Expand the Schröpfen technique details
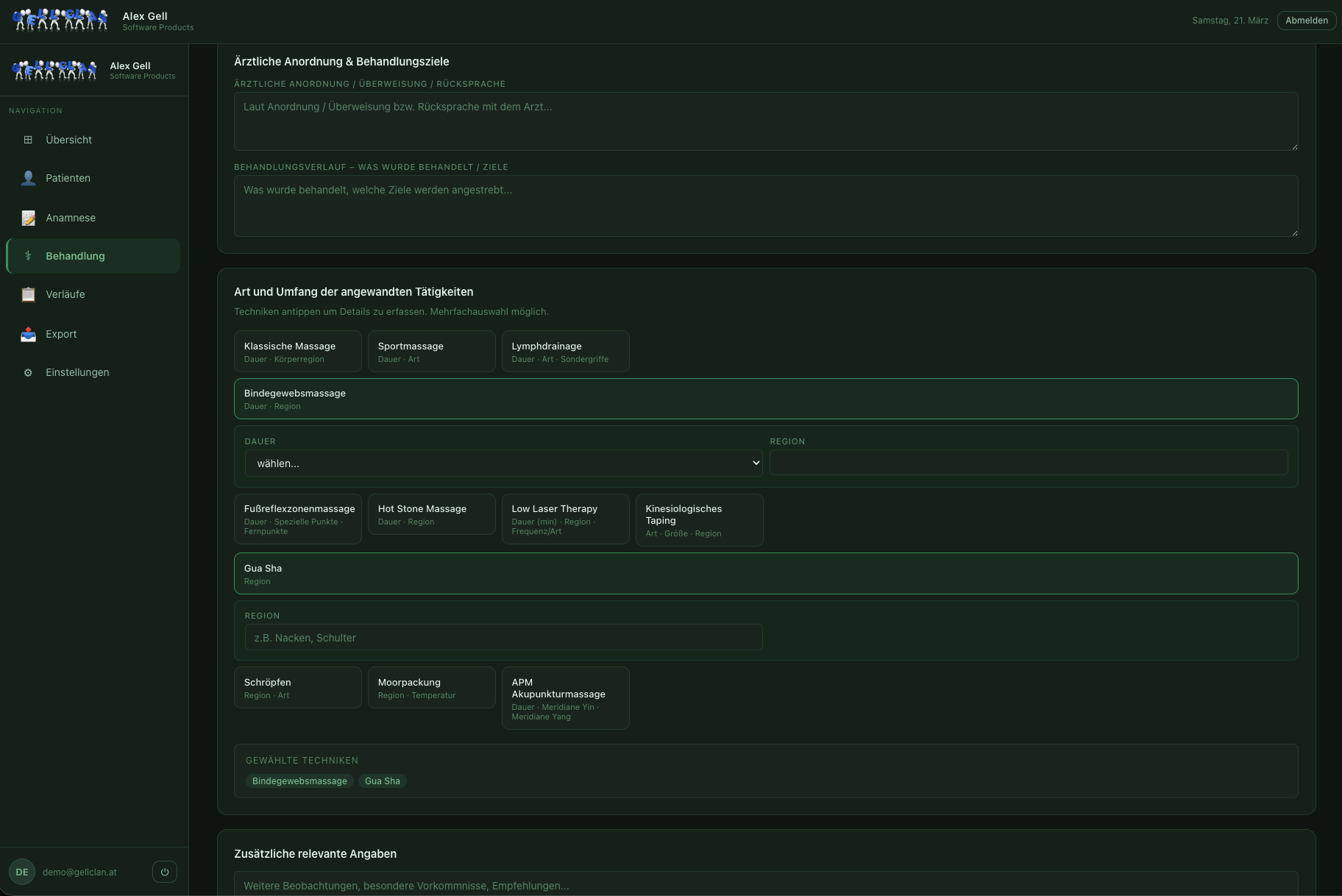The height and width of the screenshot is (896, 1342). (x=298, y=688)
